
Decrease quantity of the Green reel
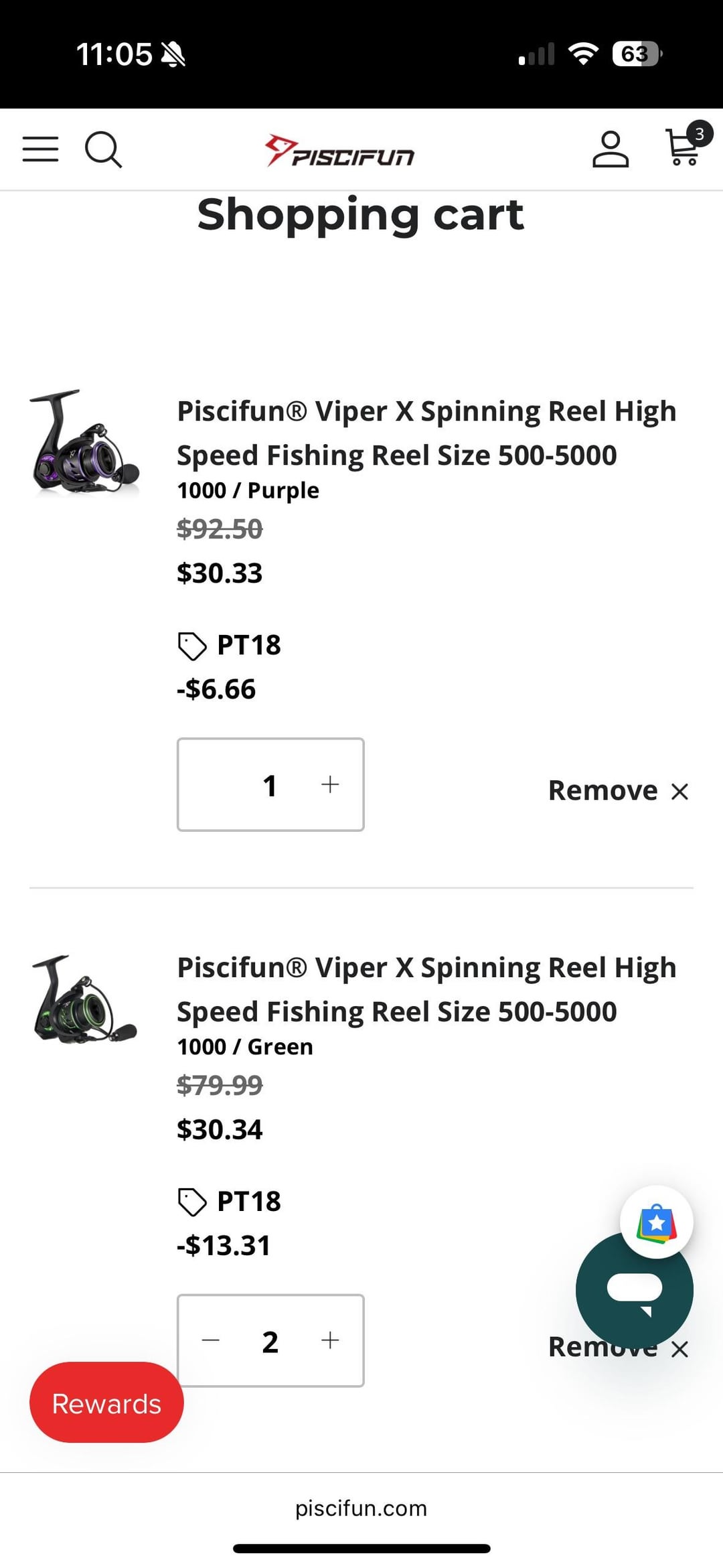211,1340
